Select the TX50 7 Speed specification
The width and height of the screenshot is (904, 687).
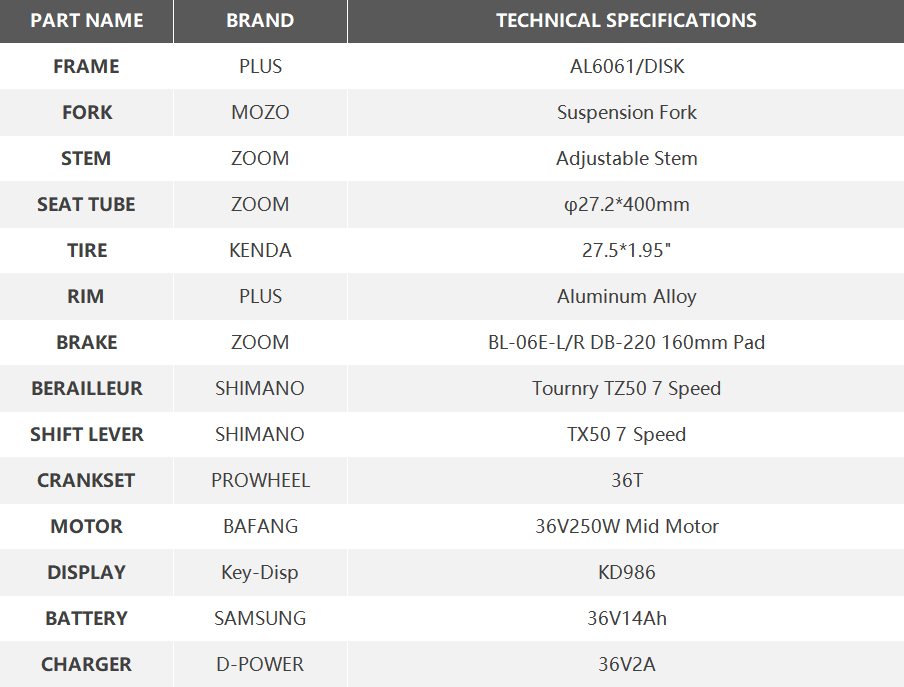coord(626,435)
